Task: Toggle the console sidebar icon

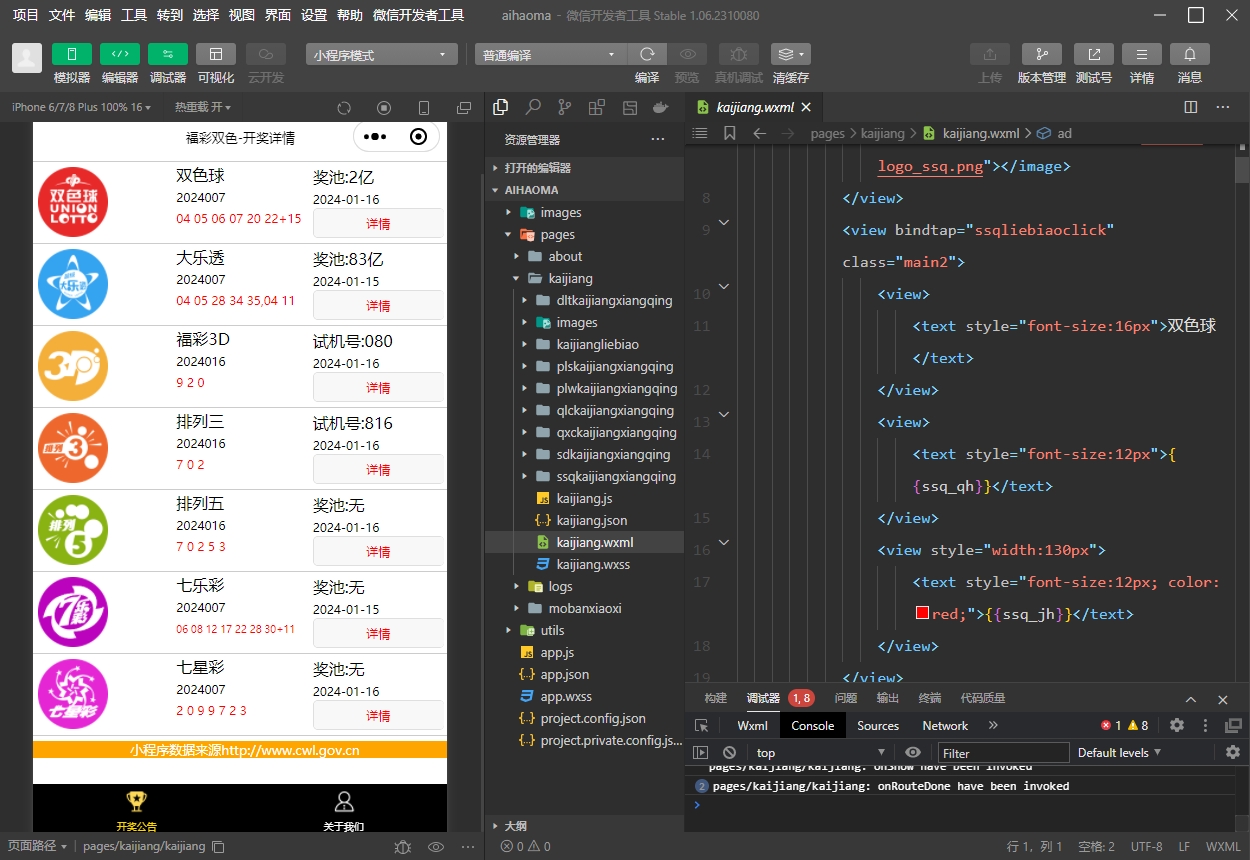Action: pyautogui.click(x=701, y=752)
